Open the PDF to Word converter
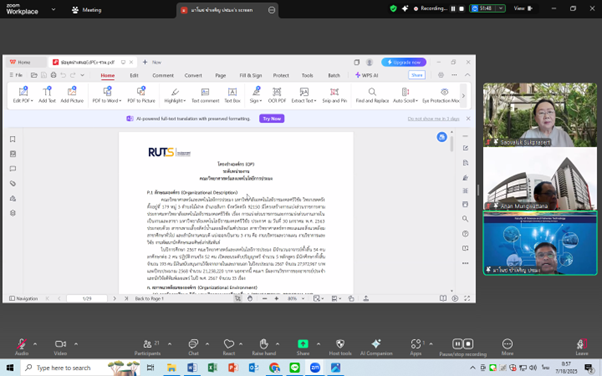The width and height of the screenshot is (602, 376). click(x=107, y=94)
